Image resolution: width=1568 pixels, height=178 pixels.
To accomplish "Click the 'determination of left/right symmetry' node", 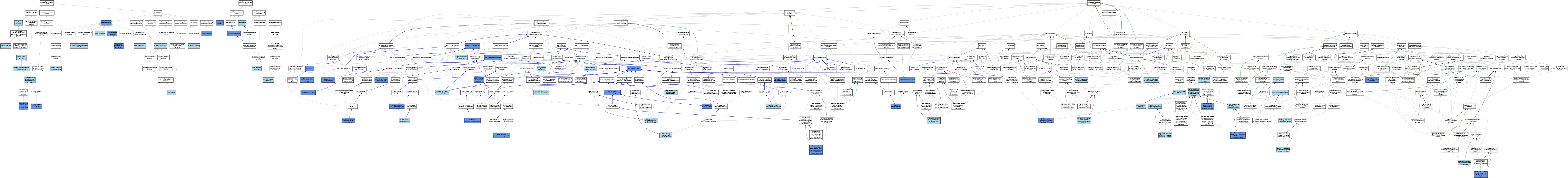I will (479, 80).
